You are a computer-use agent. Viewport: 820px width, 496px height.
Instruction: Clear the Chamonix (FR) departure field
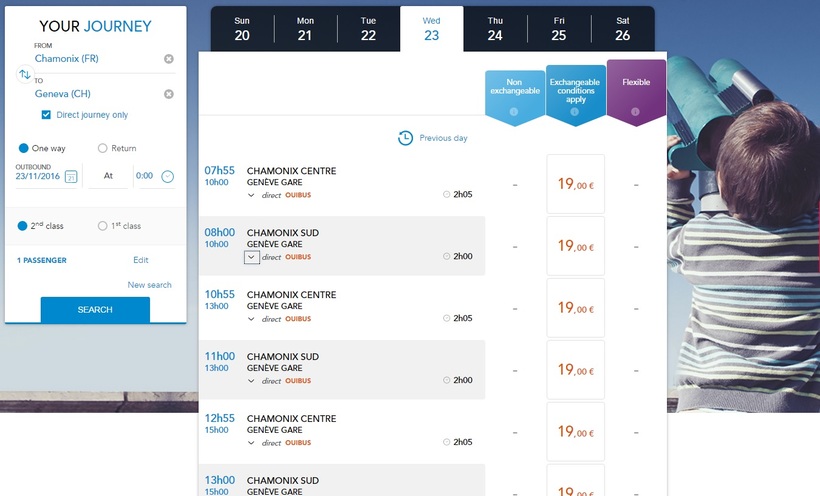coord(168,59)
